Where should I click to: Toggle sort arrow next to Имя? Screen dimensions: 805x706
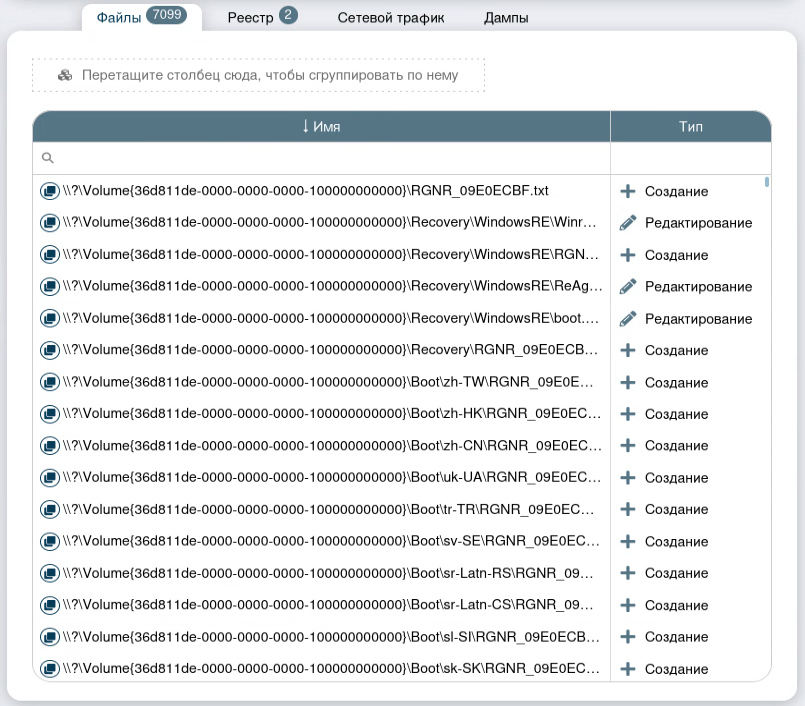[x=306, y=127]
